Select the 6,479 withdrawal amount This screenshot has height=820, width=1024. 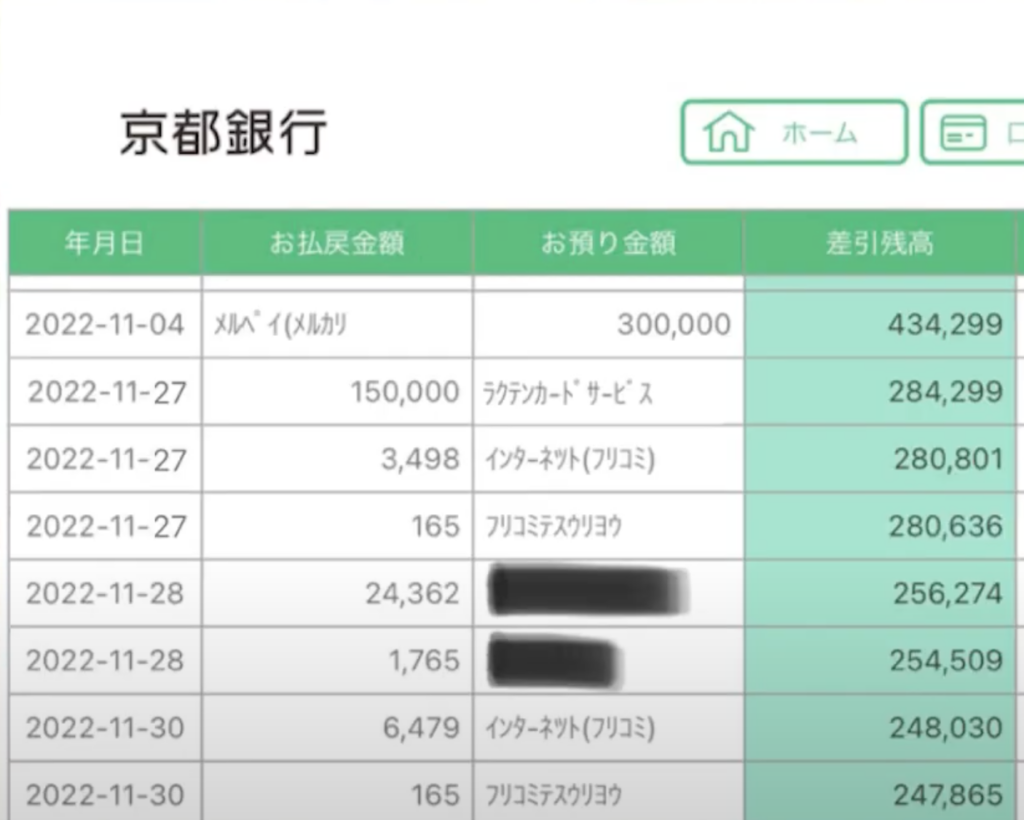[x=421, y=728]
